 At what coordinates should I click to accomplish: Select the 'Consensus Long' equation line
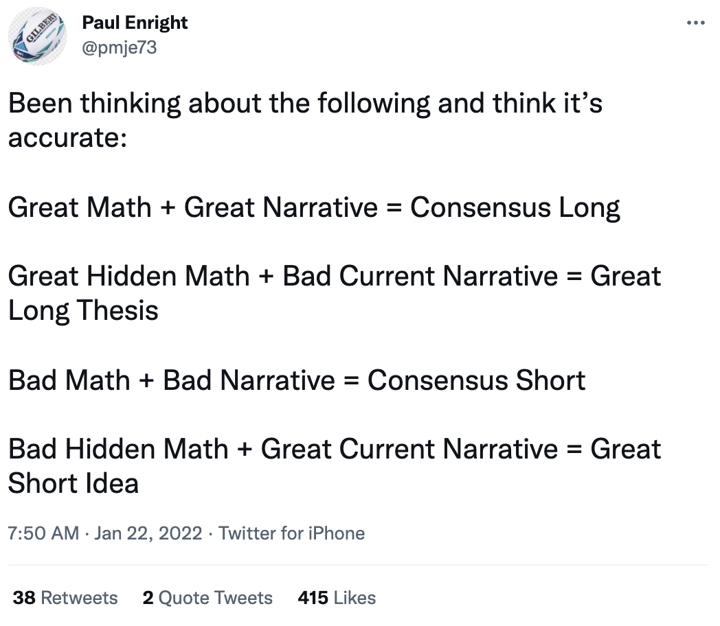click(x=314, y=208)
